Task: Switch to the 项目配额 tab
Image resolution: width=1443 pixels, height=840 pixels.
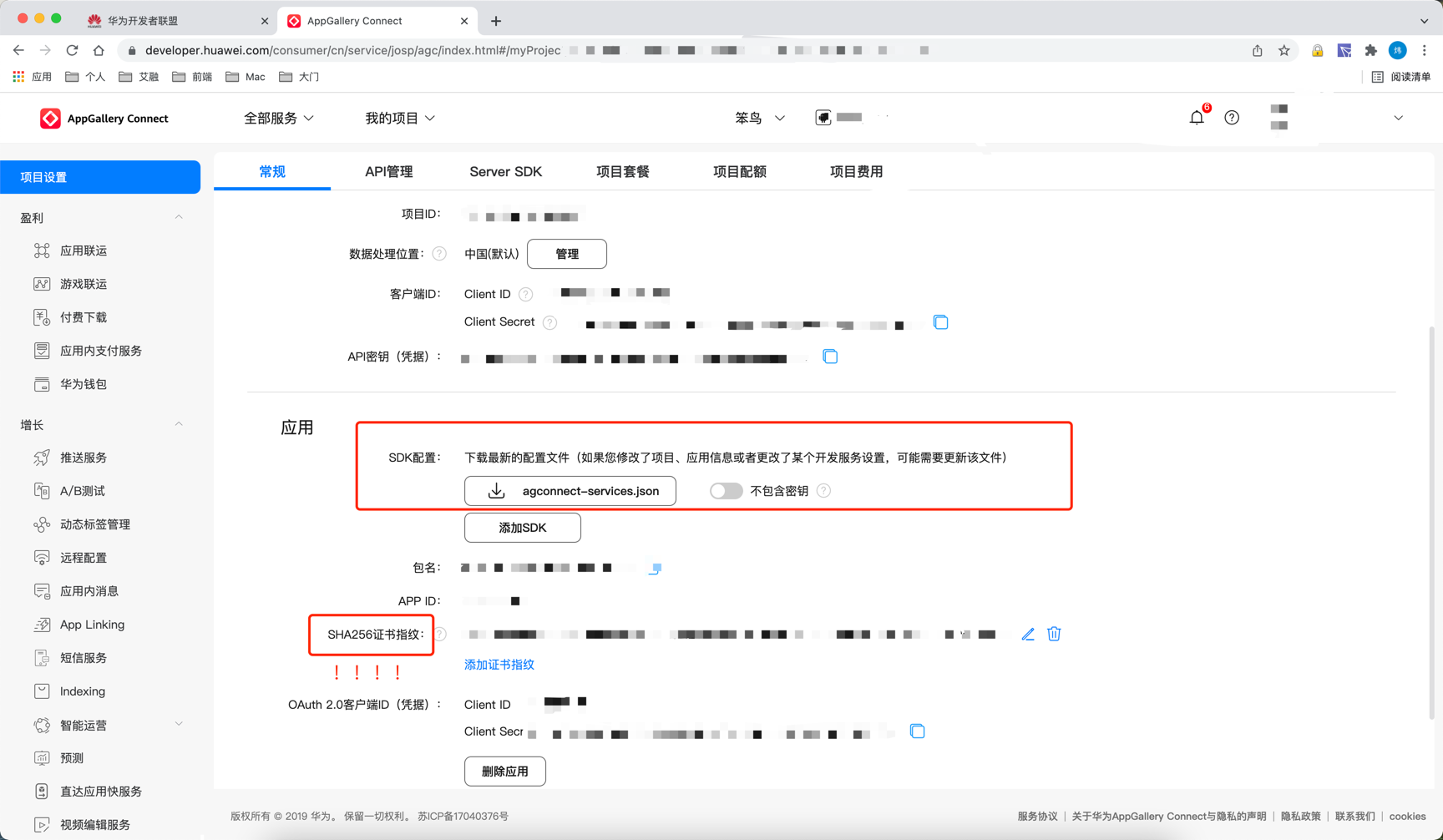Action: (739, 171)
